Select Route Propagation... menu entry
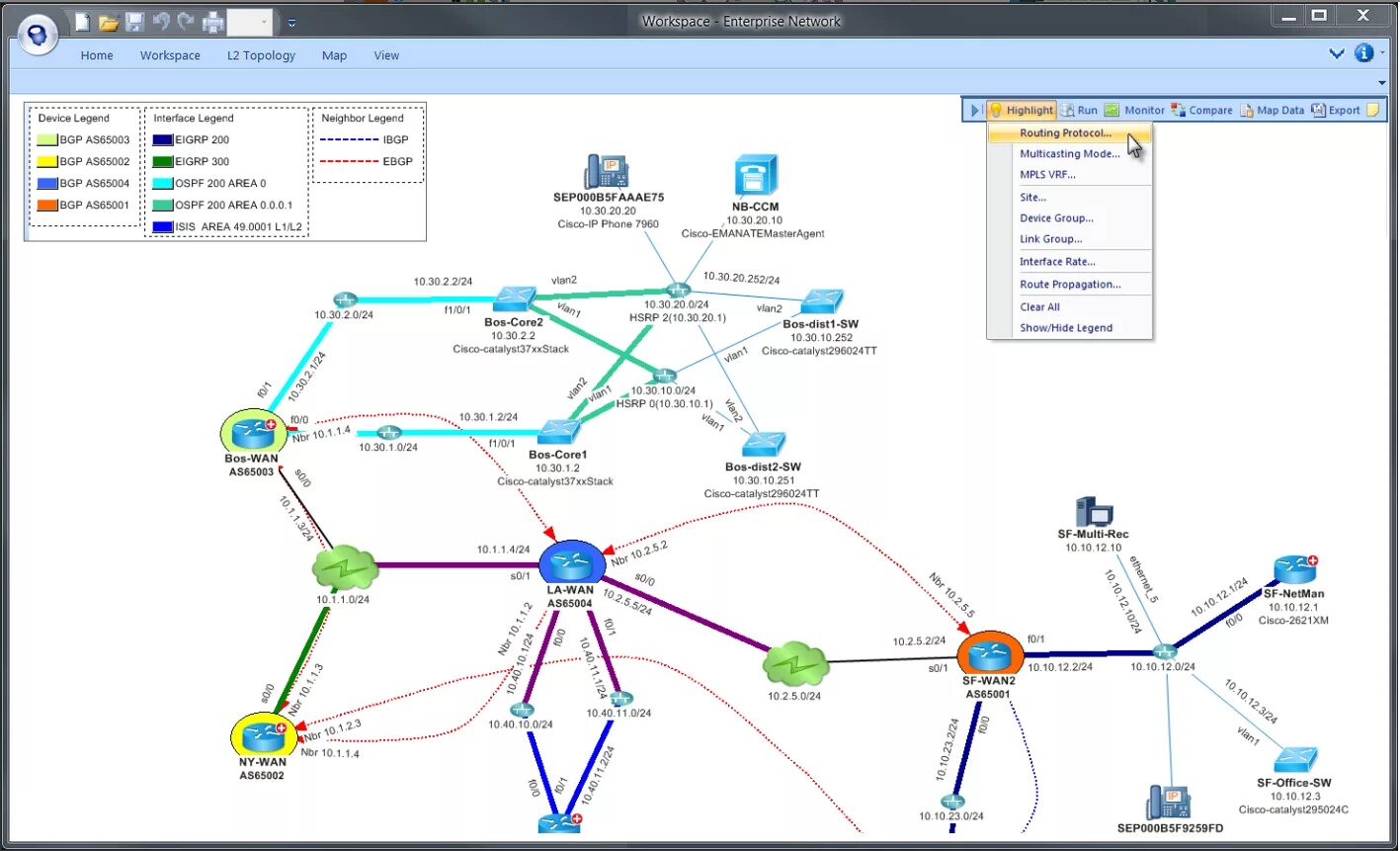Screen dimensions: 1400x851 (1070, 284)
